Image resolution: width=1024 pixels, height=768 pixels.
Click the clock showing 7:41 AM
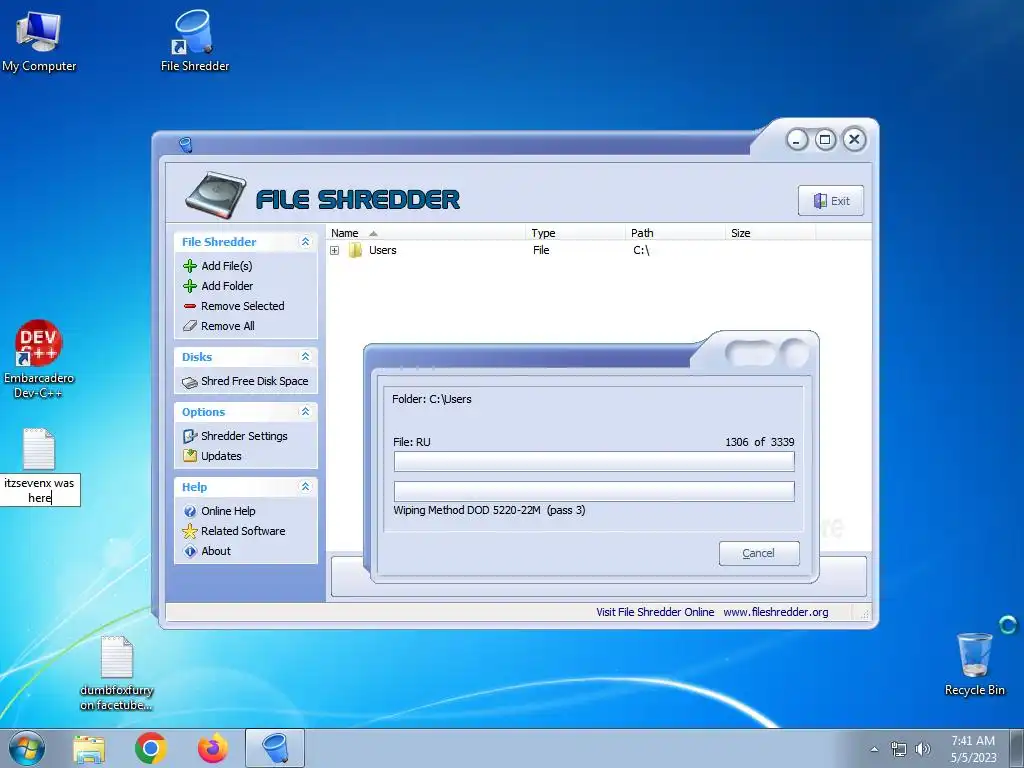pyautogui.click(x=973, y=741)
